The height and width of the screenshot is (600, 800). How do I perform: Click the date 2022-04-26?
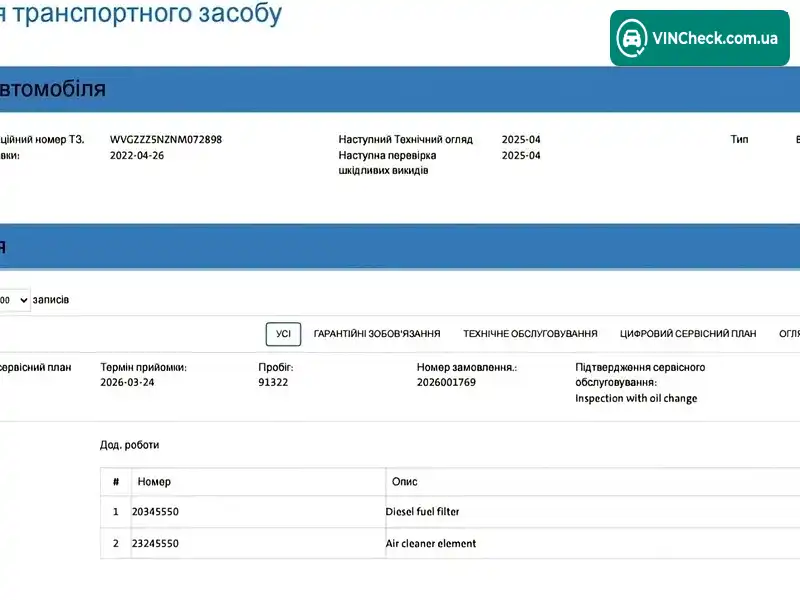pos(137,156)
